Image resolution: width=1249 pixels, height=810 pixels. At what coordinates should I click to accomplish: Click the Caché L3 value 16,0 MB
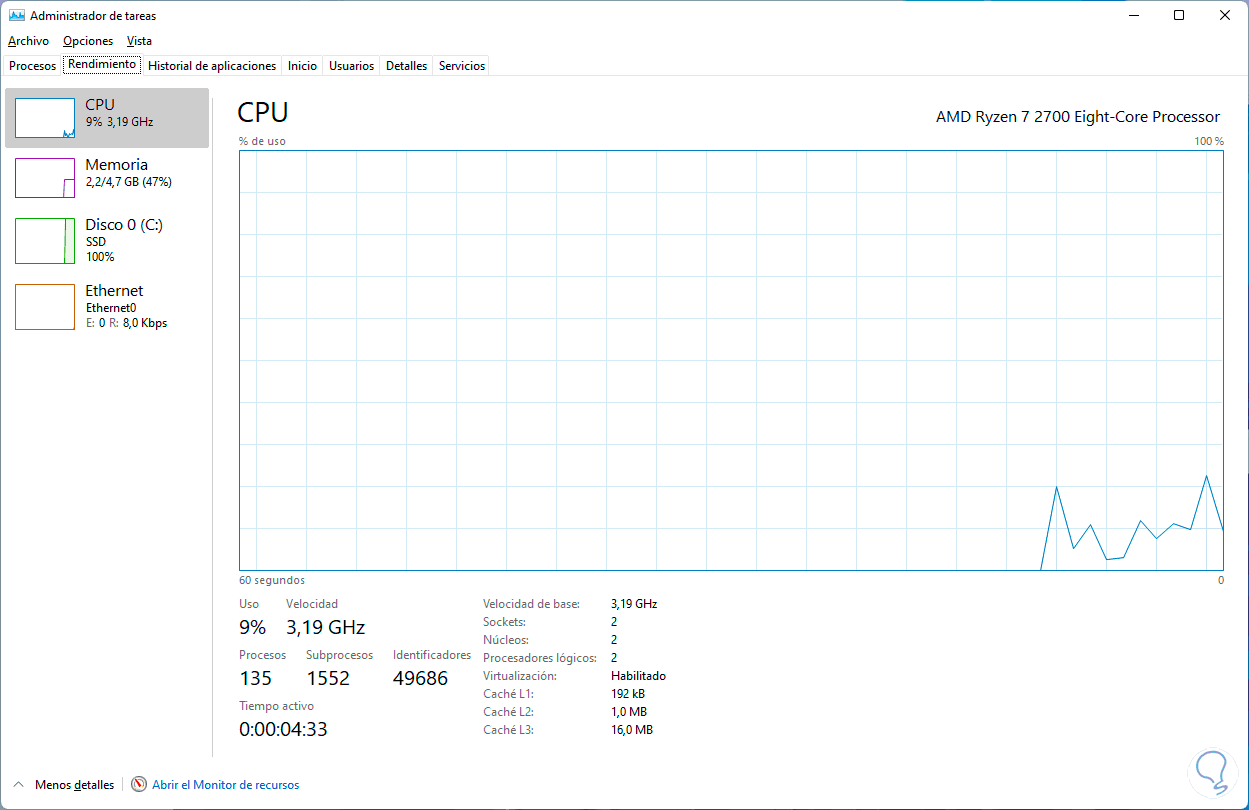(632, 730)
